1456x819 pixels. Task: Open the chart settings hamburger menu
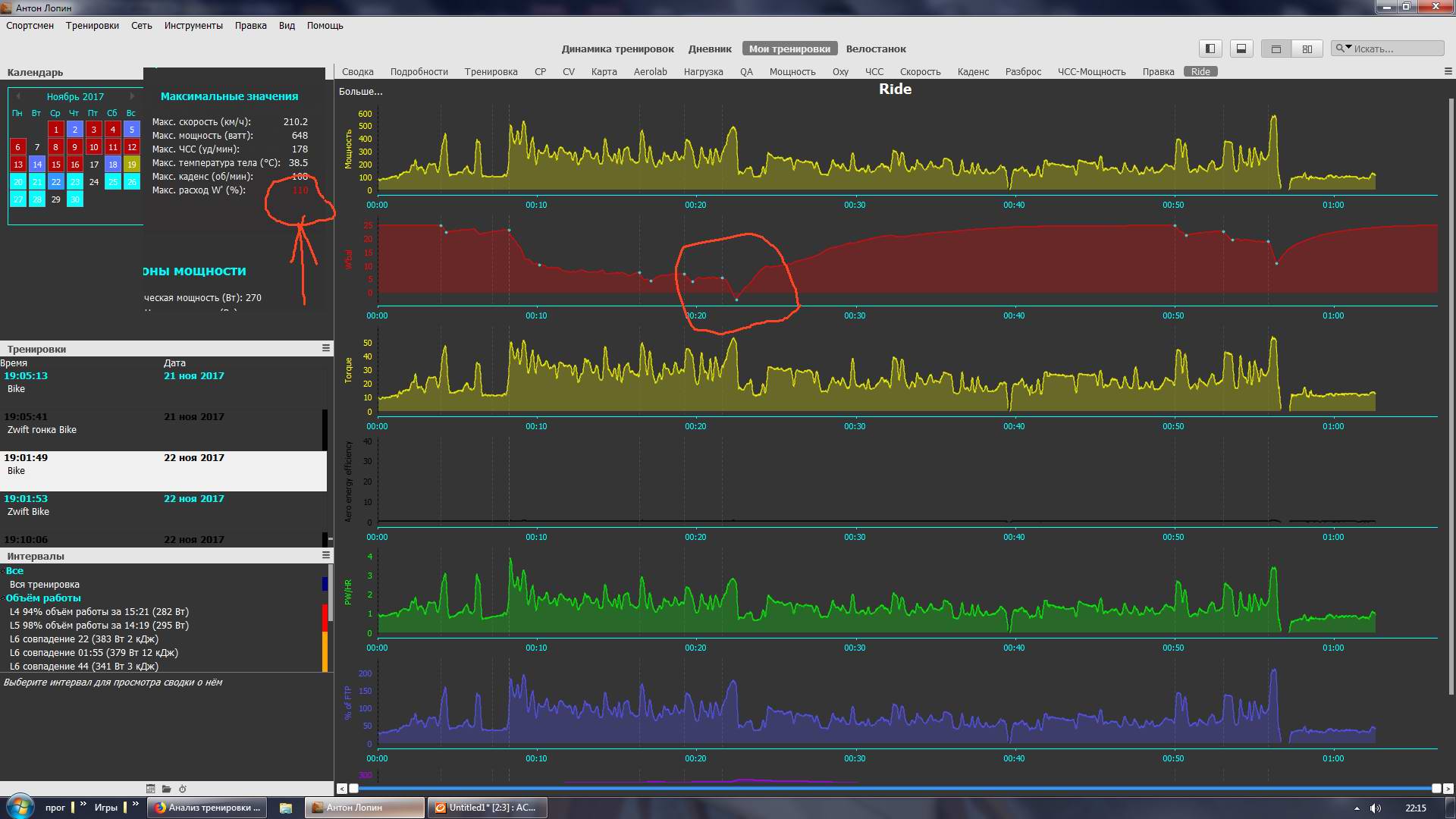[1448, 71]
